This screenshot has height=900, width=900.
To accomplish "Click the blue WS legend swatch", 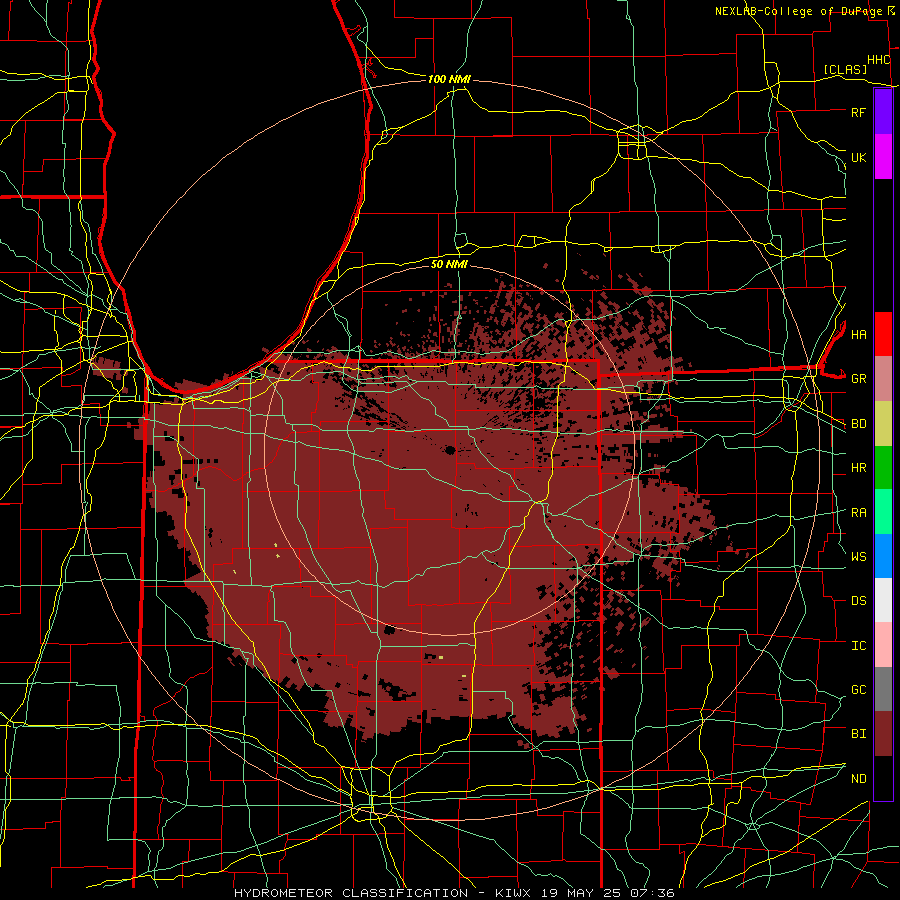I will pyautogui.click(x=883, y=556).
